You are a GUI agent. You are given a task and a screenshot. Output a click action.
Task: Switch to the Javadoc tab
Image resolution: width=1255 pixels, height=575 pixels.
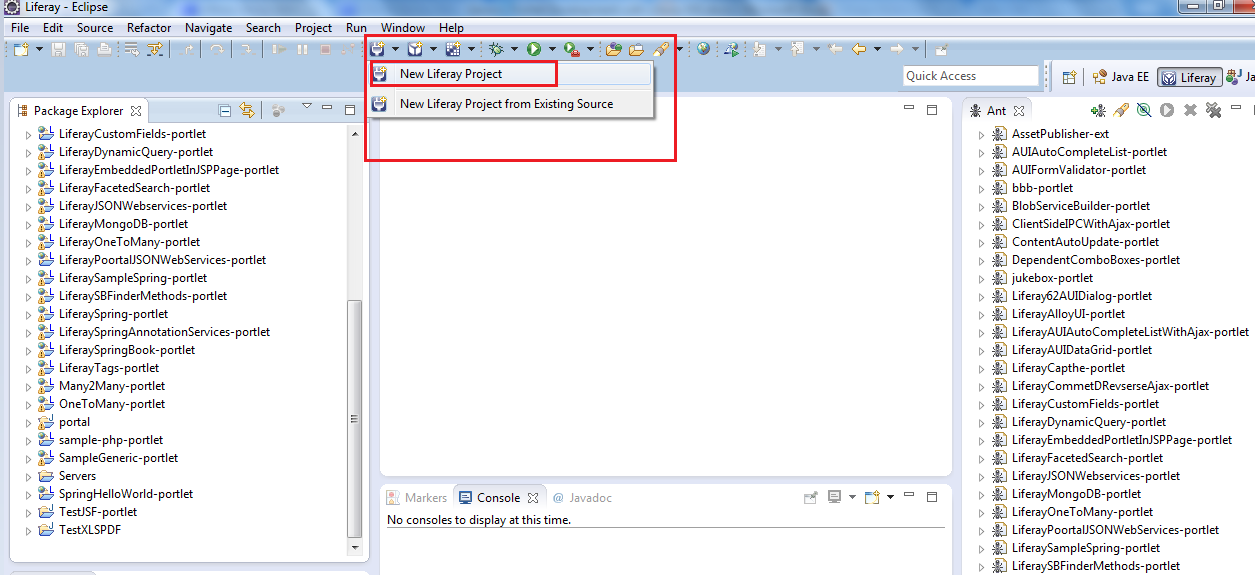click(x=582, y=498)
